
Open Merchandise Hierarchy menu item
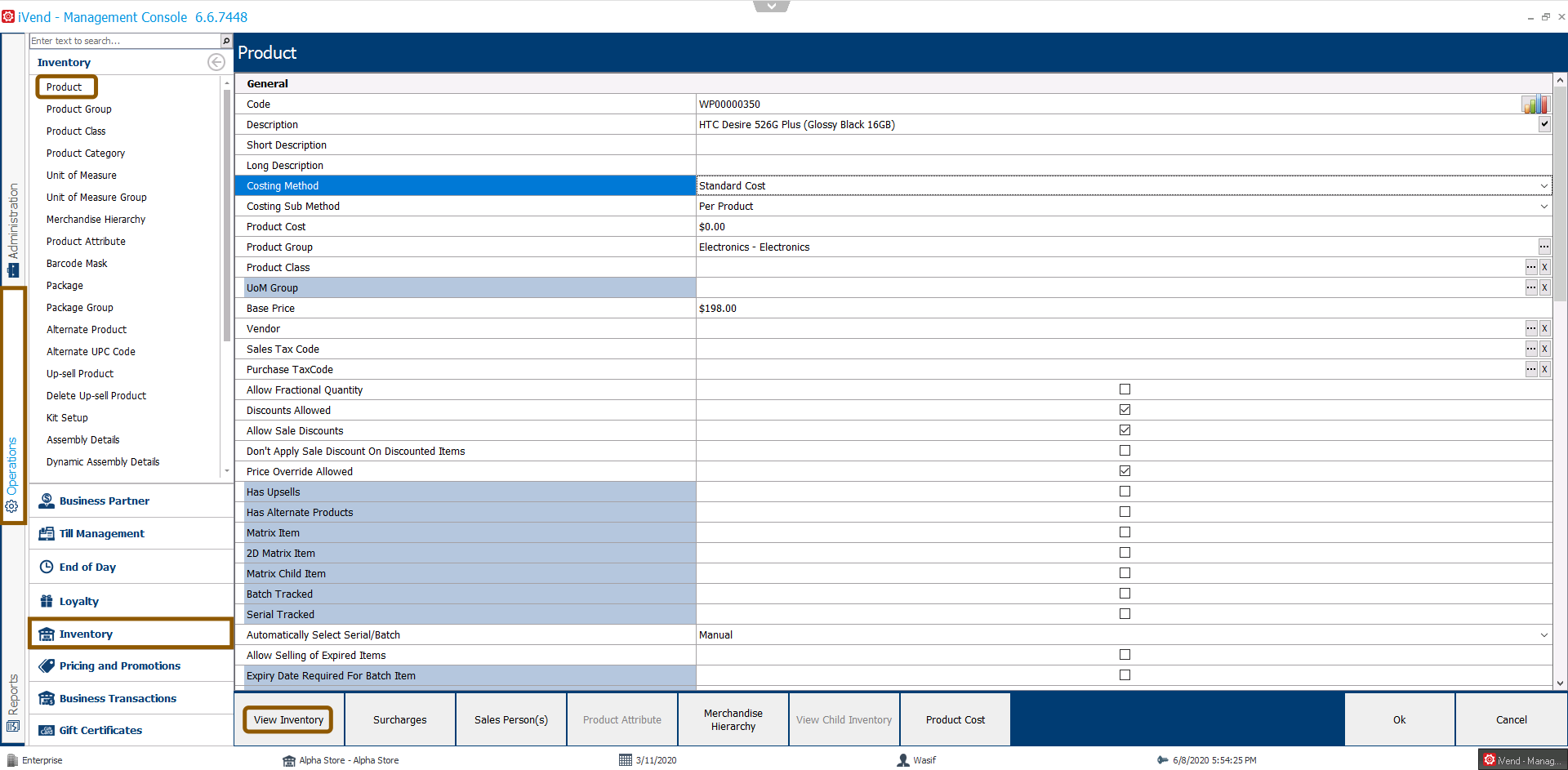point(96,219)
